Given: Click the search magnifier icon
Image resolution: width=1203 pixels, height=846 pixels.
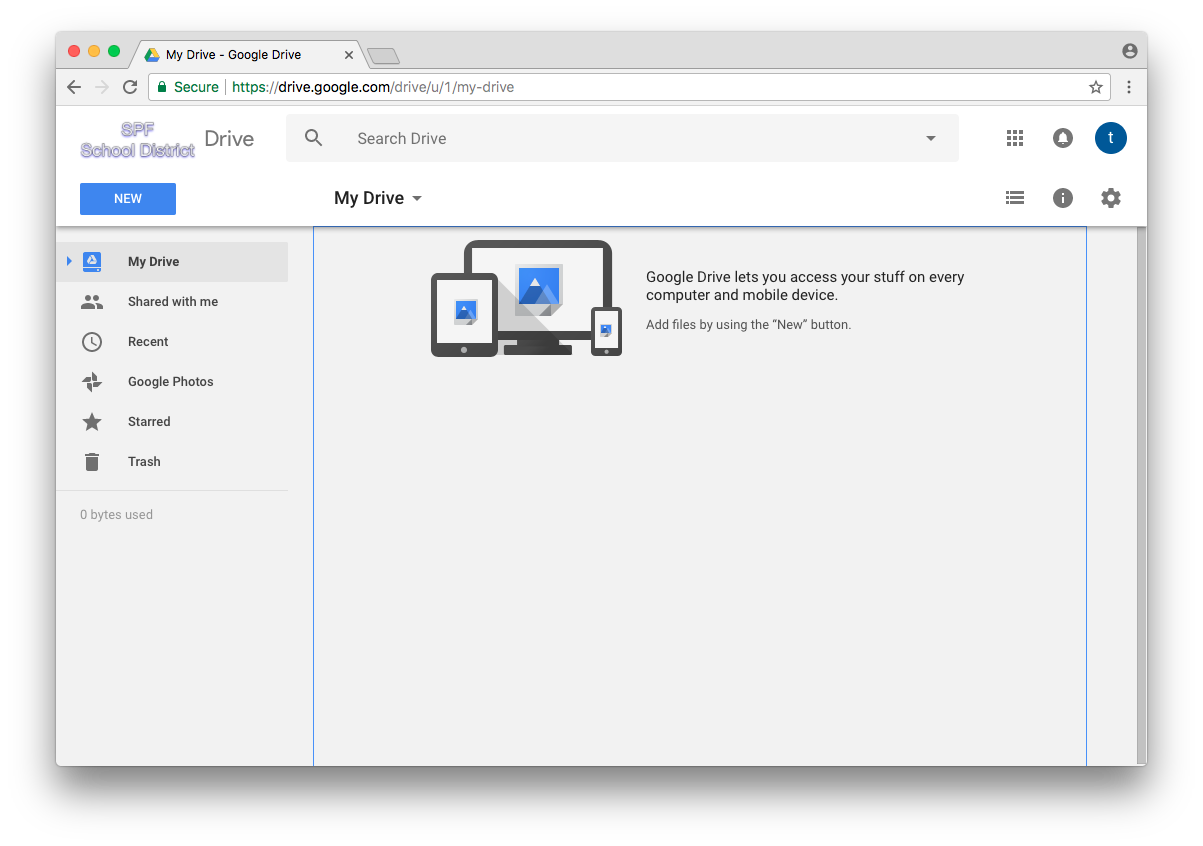Looking at the screenshot, I should (x=314, y=138).
